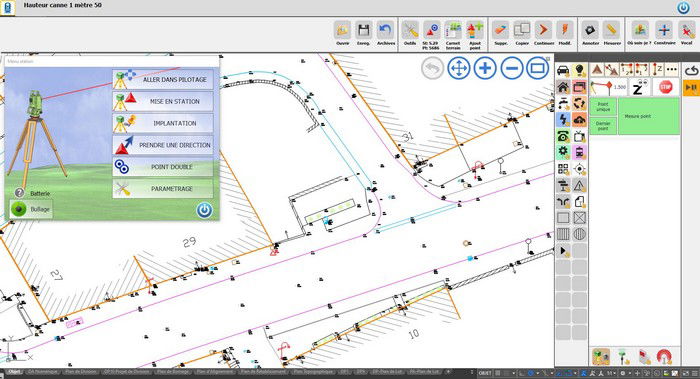The width and height of the screenshot is (700, 379).
Task: Open the PARAMETRAGE settings entry
Action: tap(163, 189)
